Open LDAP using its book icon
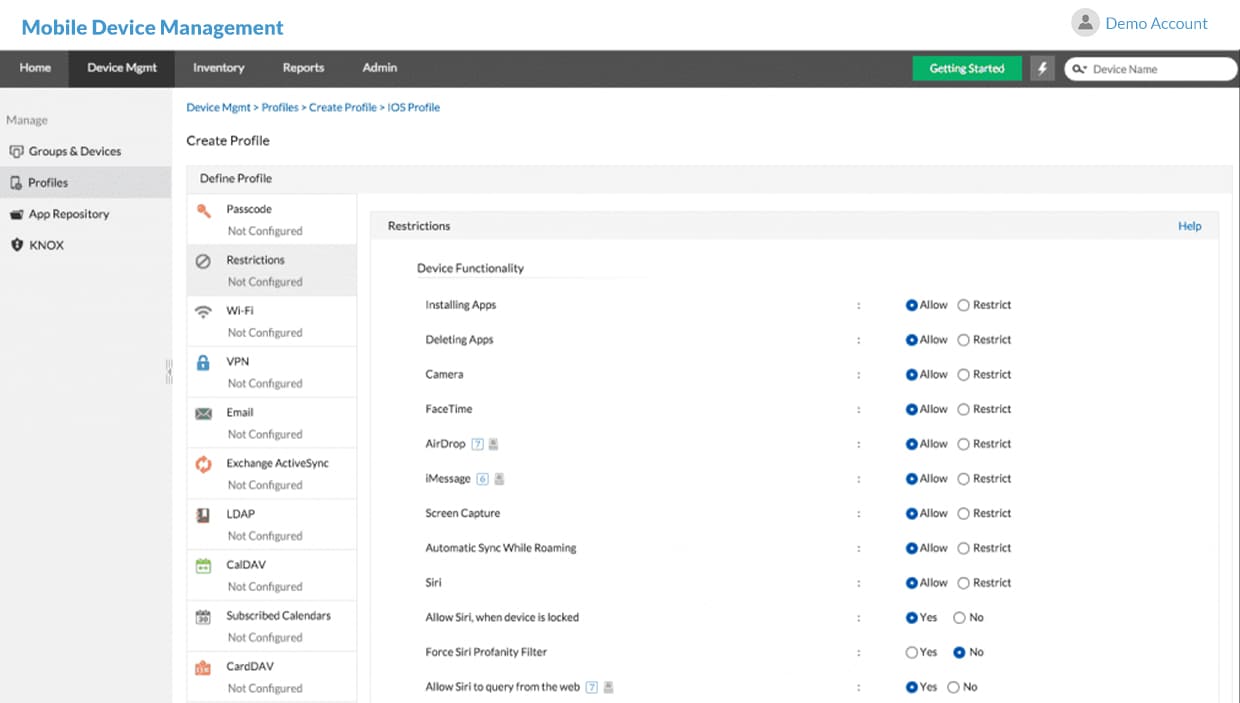1240x703 pixels. 203,515
